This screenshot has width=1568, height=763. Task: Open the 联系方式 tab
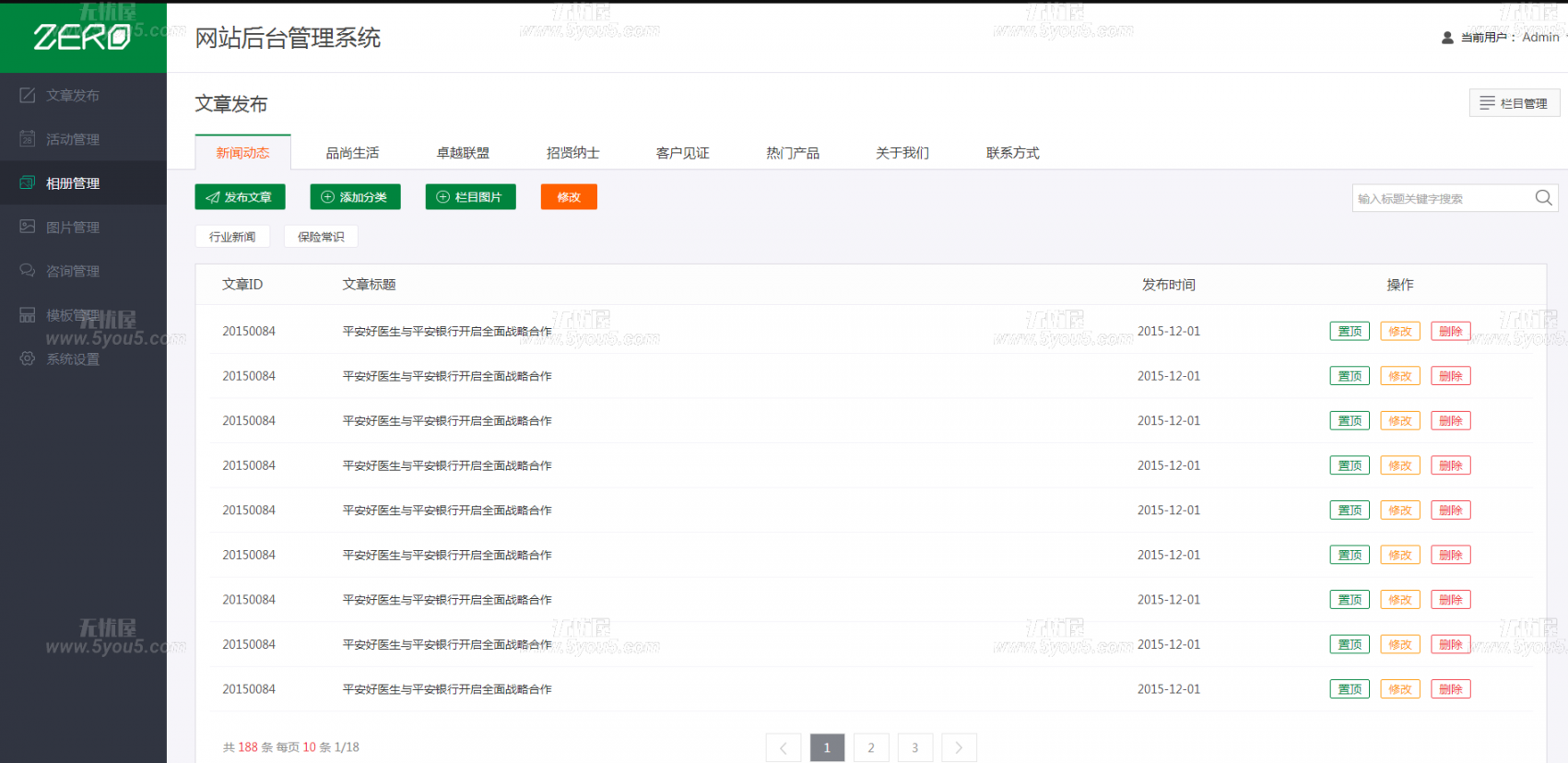pos(1012,153)
